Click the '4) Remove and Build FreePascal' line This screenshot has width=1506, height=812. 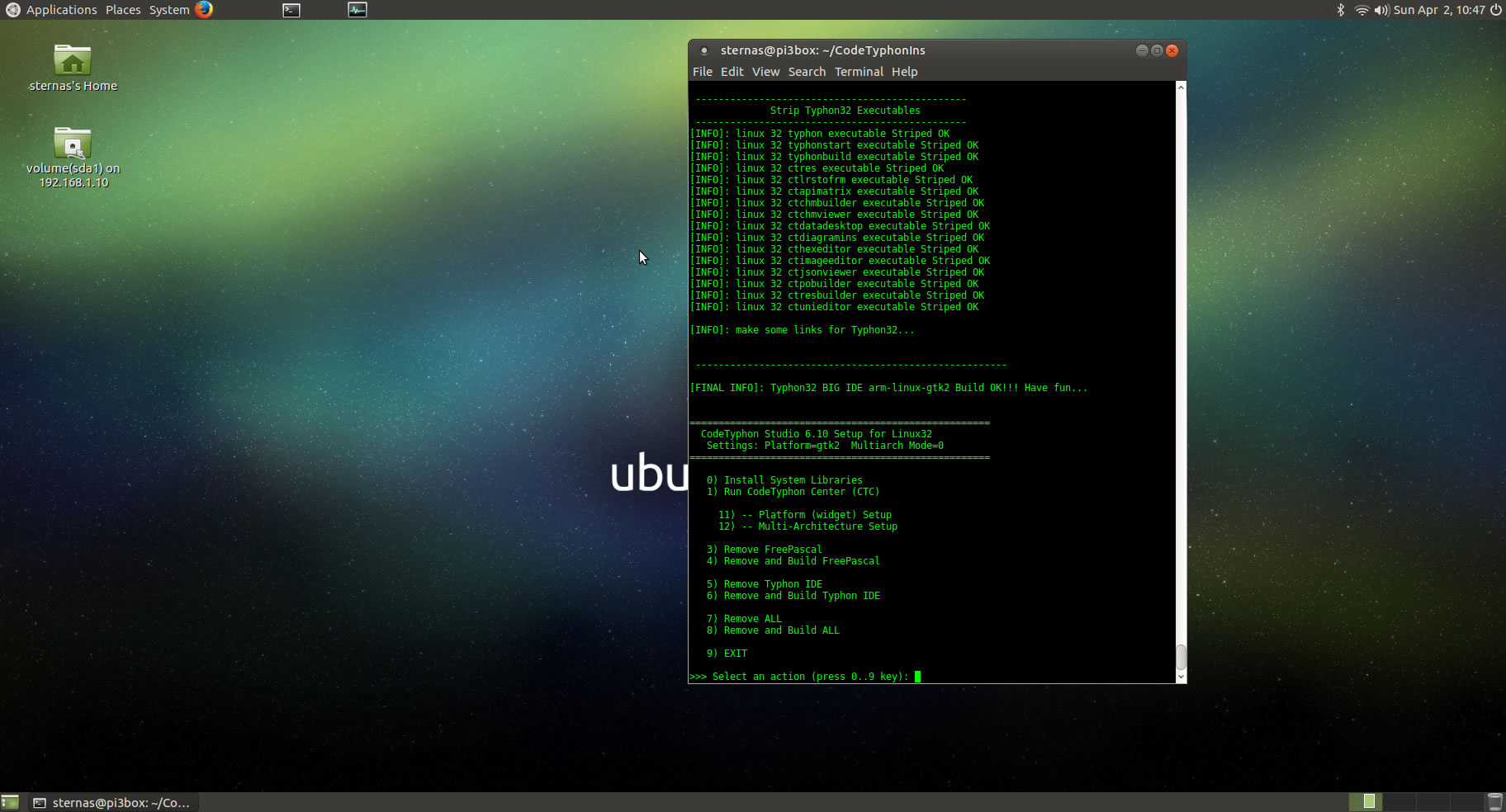[793, 561]
